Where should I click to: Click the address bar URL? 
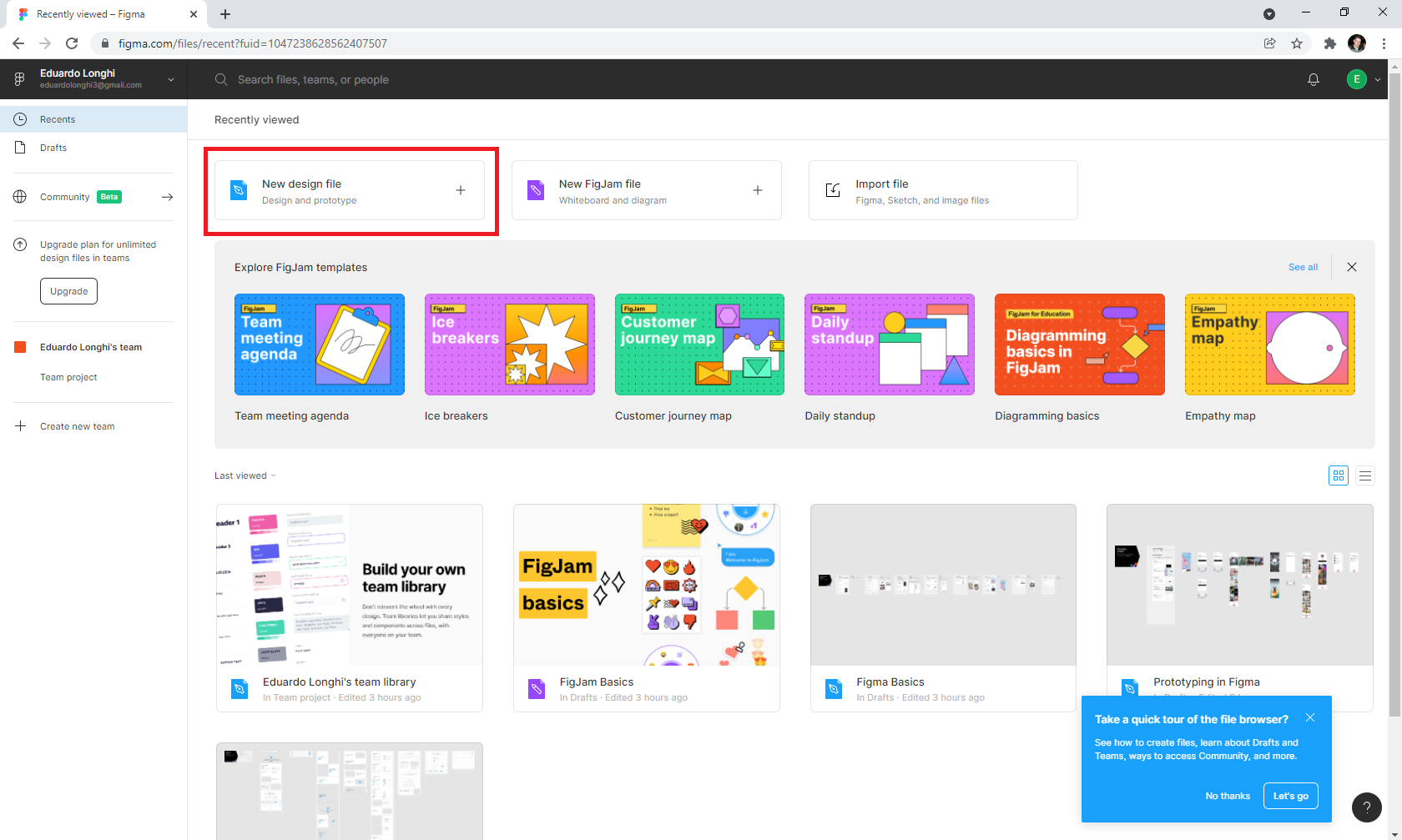pos(253,43)
